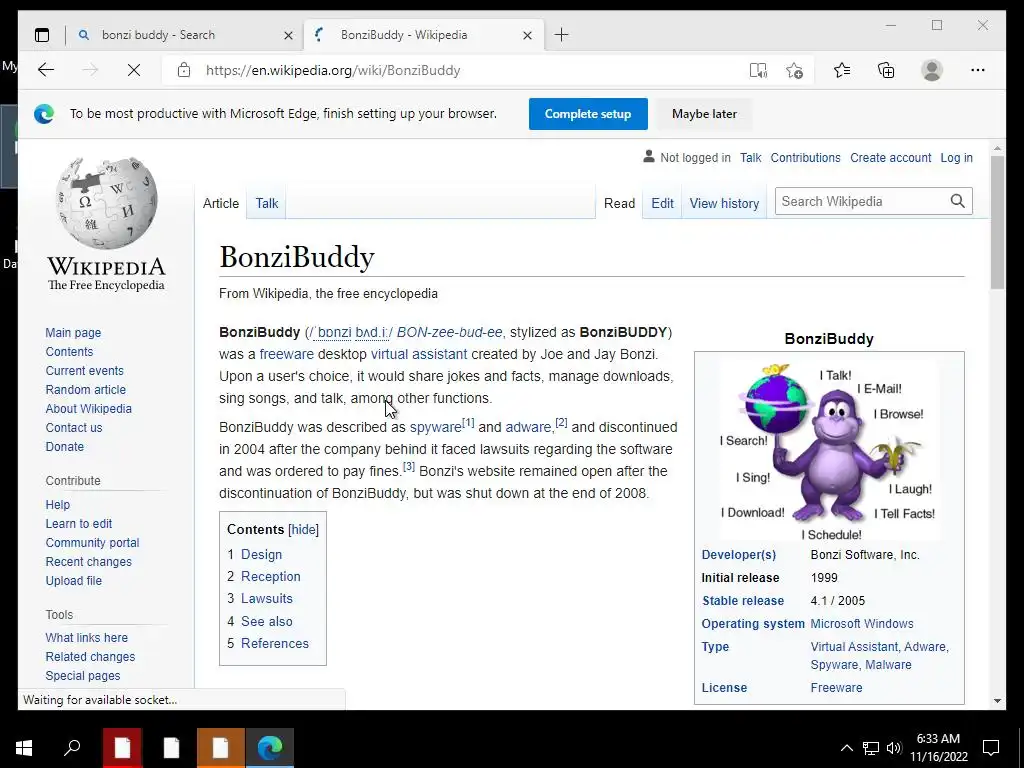This screenshot has width=1024, height=768.
Task: Open the adware link in the article text
Action: [528, 427]
